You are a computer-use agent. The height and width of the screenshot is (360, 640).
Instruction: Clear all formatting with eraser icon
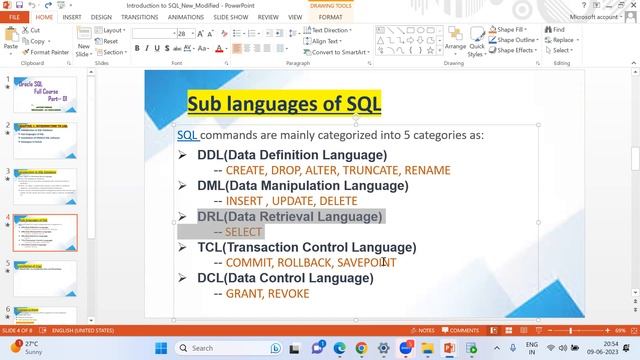(x=224, y=34)
